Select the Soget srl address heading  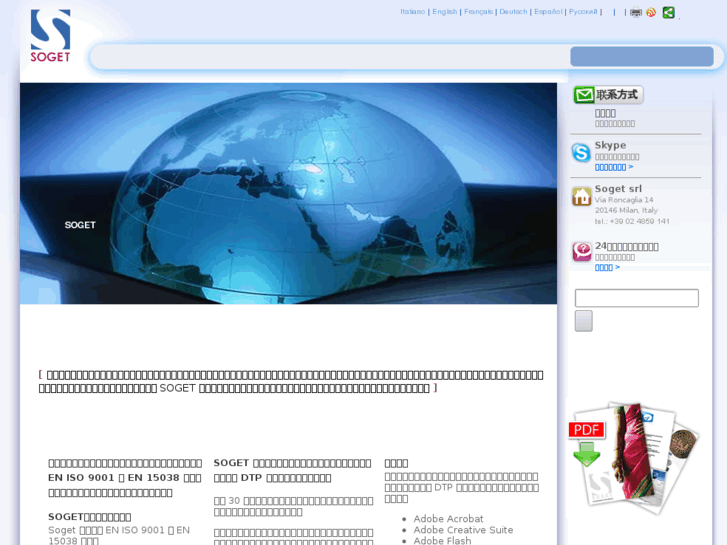[618, 189]
